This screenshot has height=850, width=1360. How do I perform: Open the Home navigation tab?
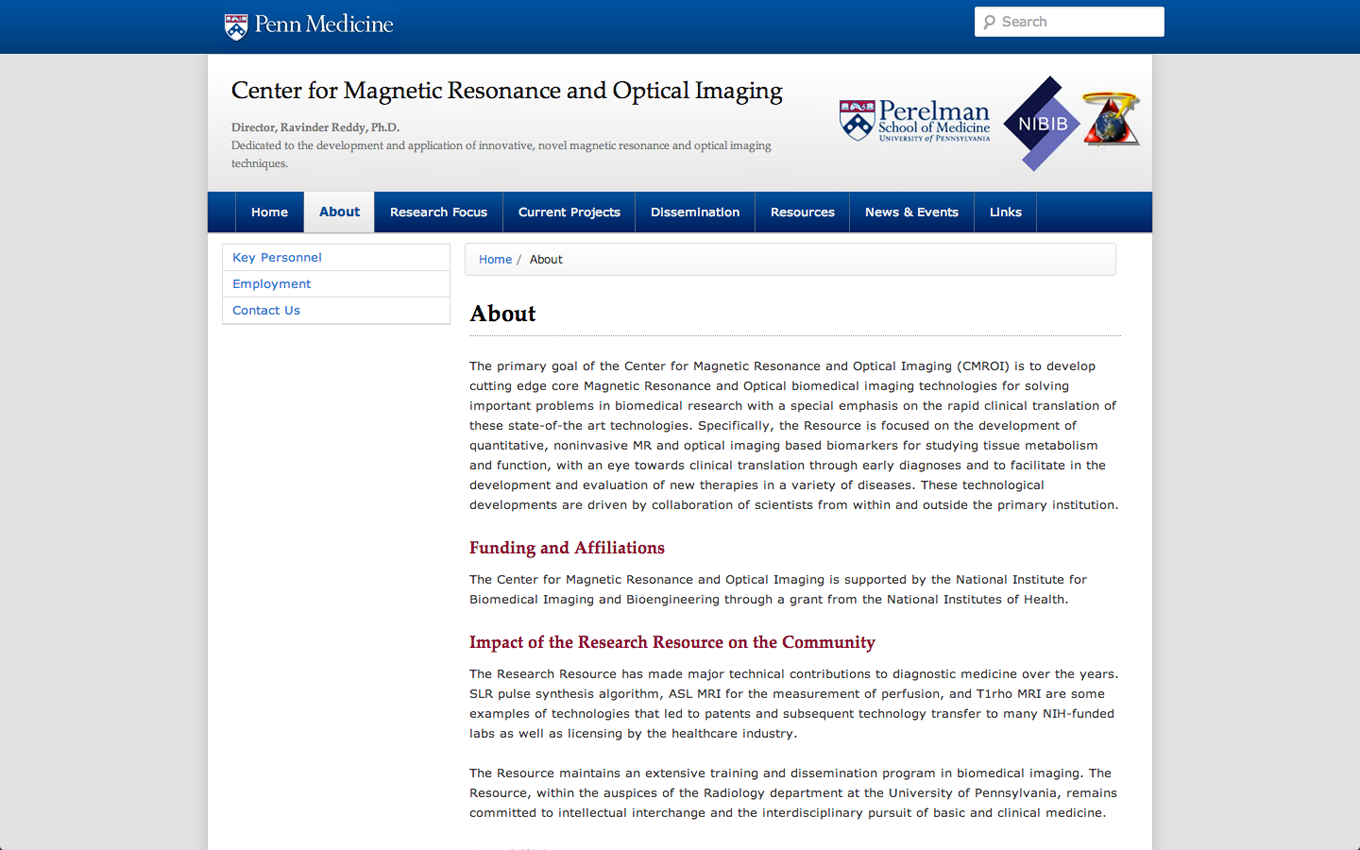pos(269,212)
